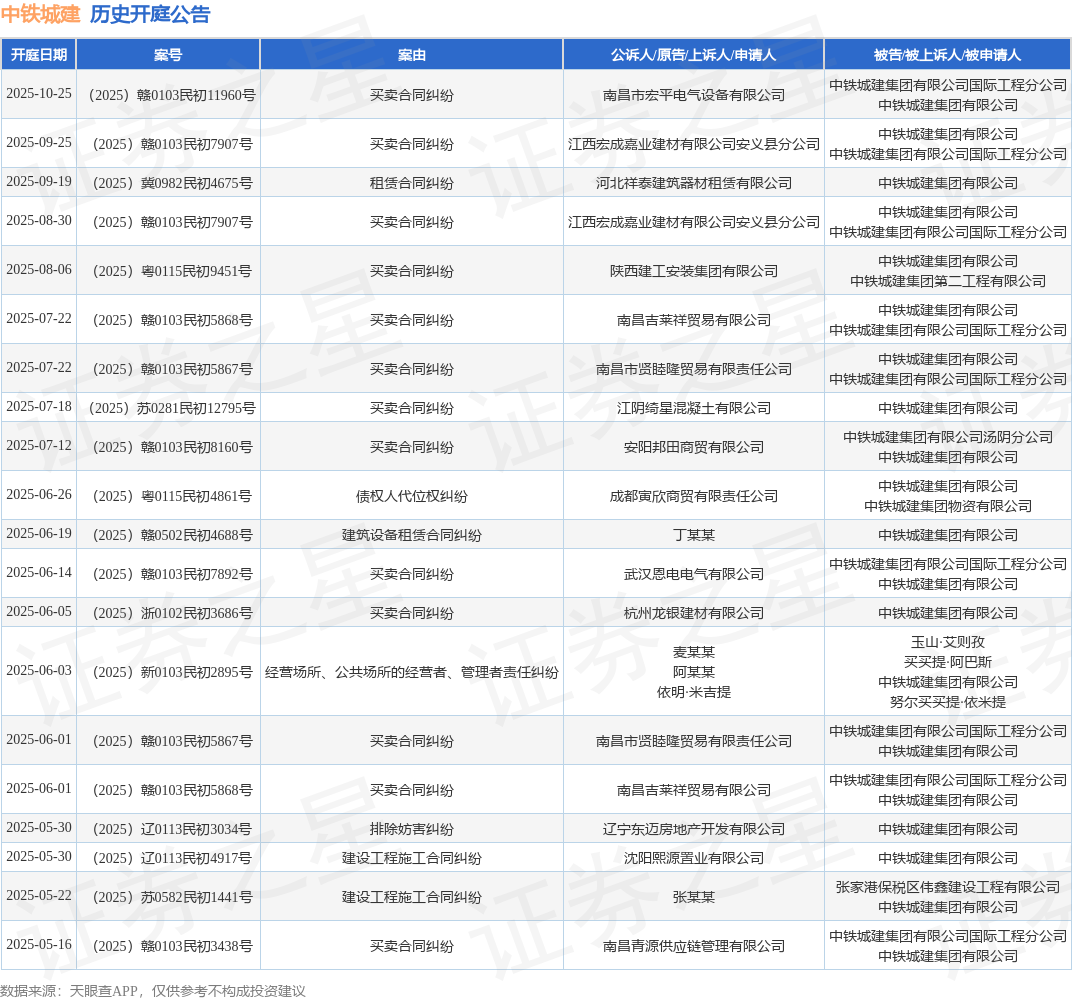Click defendant 中铁城建集团物资有限公司
Viewport: 1072px width, 1000px height.
click(948, 506)
